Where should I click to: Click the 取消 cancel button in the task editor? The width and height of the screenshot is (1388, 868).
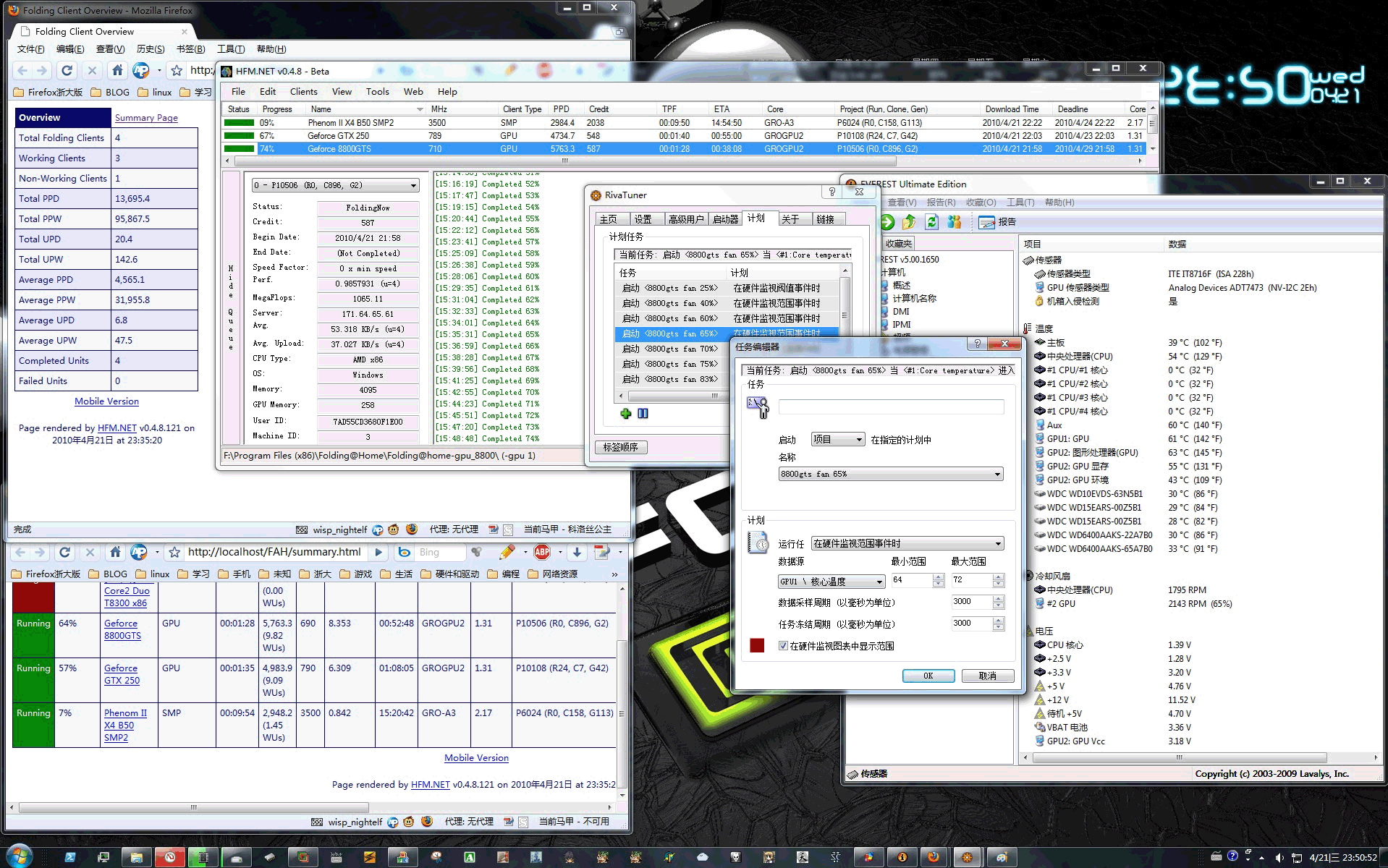(x=987, y=676)
